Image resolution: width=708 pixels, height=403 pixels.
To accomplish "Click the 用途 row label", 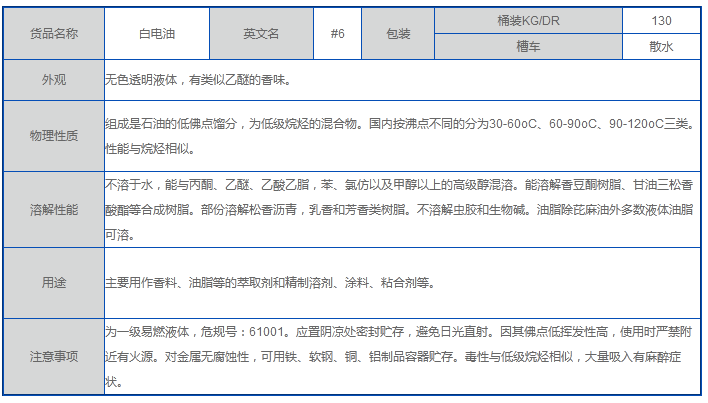I will click(54, 283).
